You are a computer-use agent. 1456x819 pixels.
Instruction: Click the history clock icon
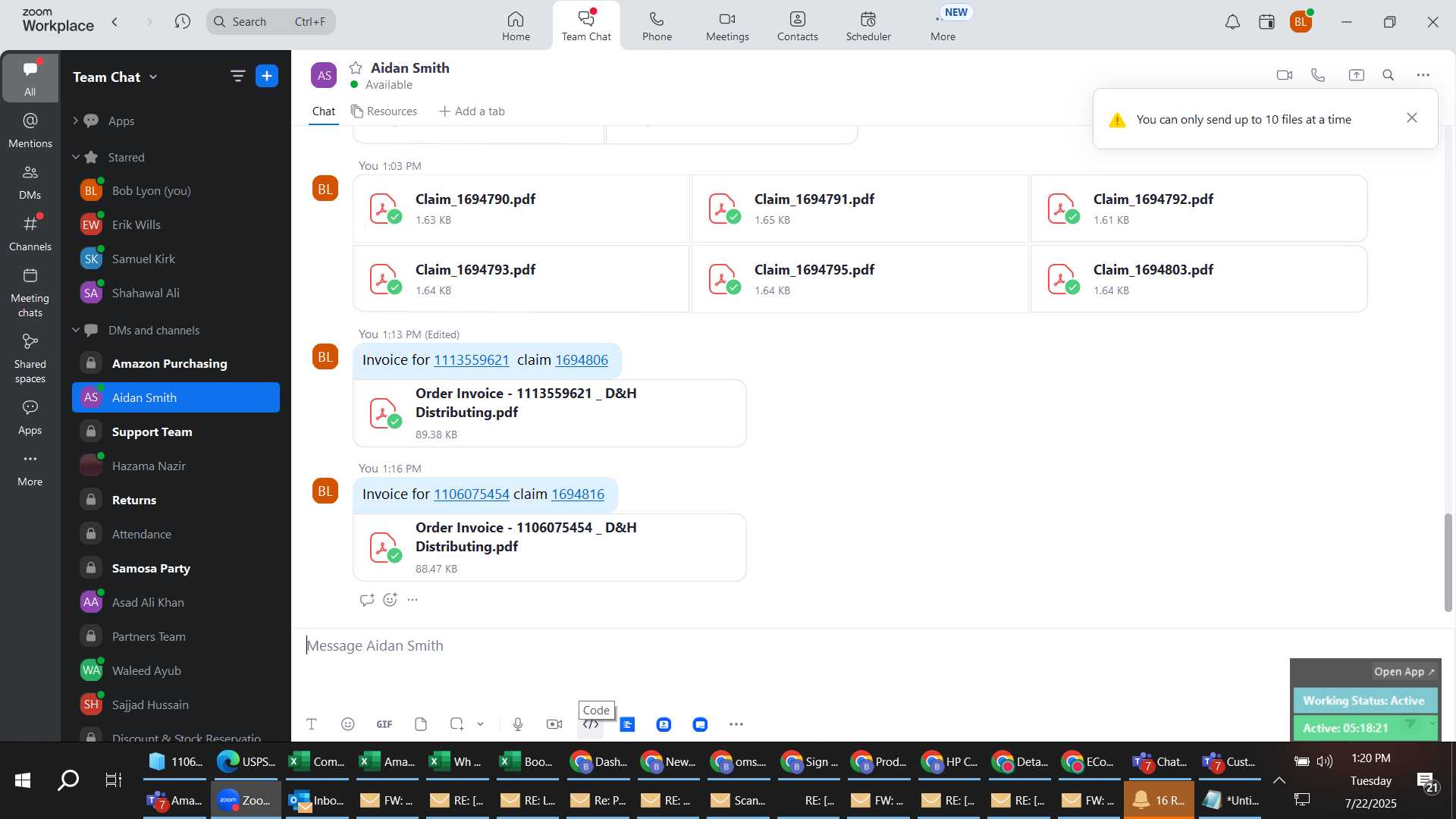pyautogui.click(x=182, y=21)
